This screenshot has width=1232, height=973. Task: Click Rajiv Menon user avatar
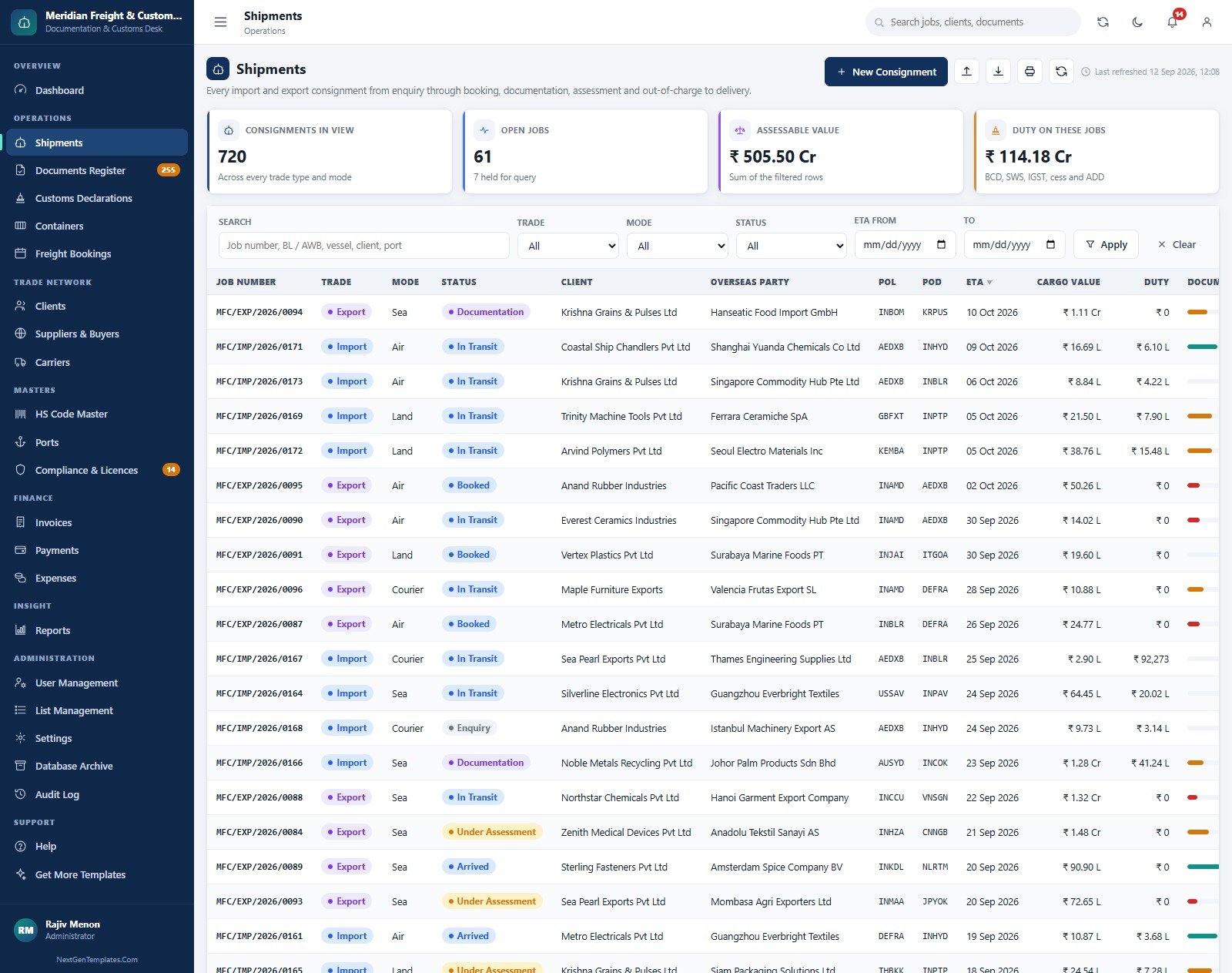(x=25, y=930)
